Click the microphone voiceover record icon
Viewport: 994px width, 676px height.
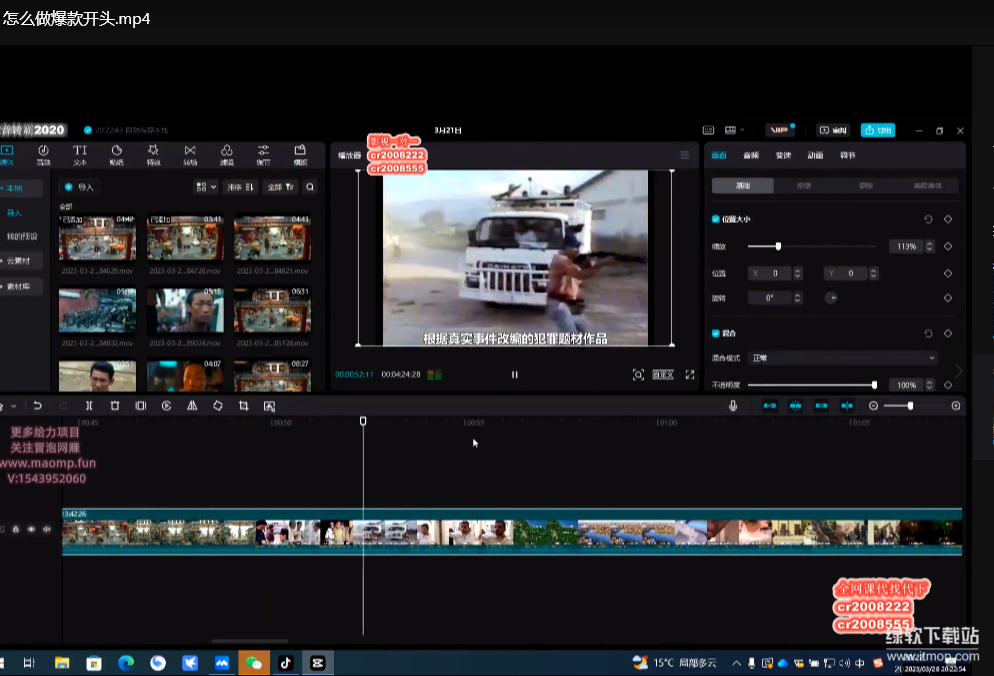tap(733, 406)
